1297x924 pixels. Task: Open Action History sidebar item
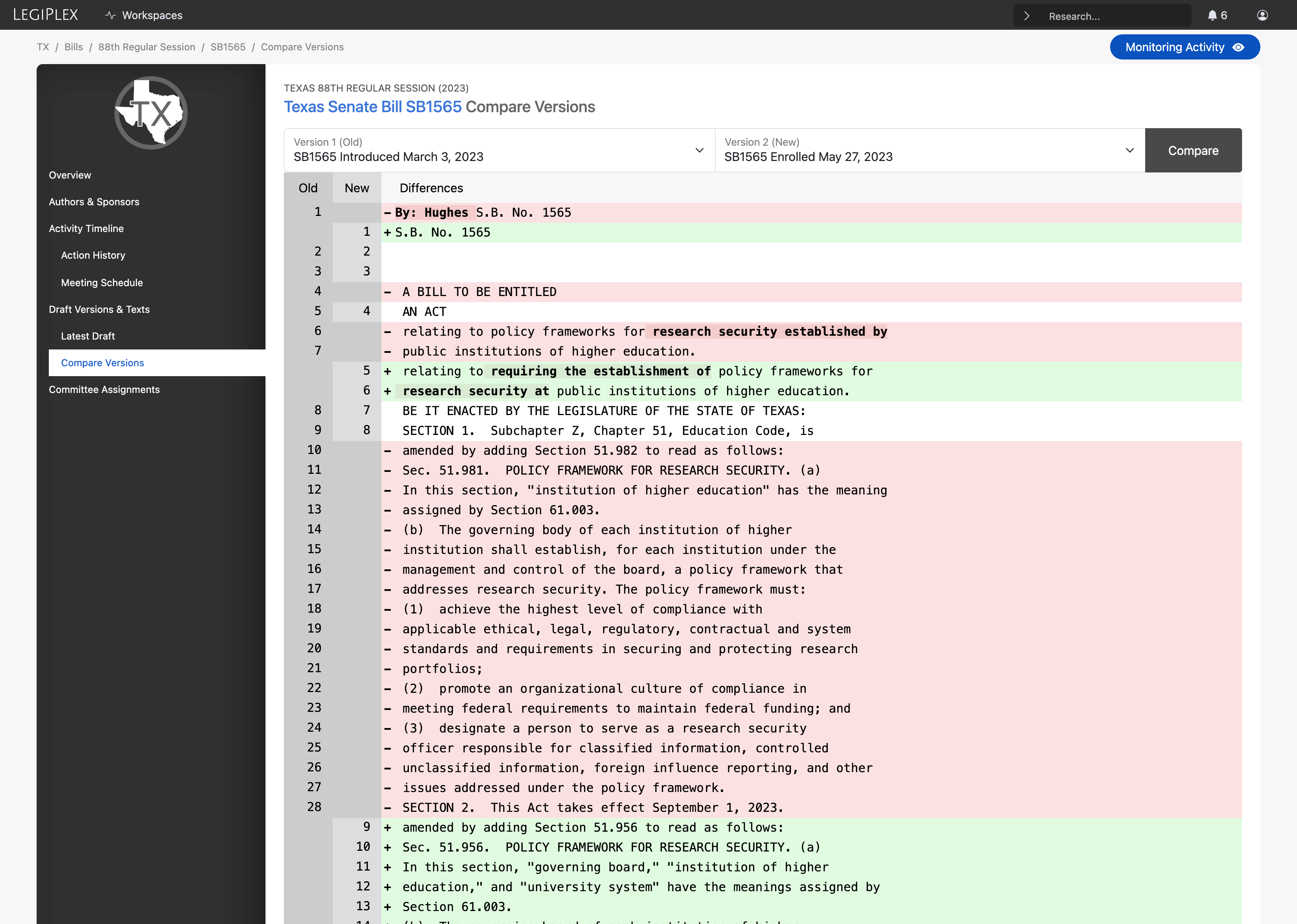93,256
